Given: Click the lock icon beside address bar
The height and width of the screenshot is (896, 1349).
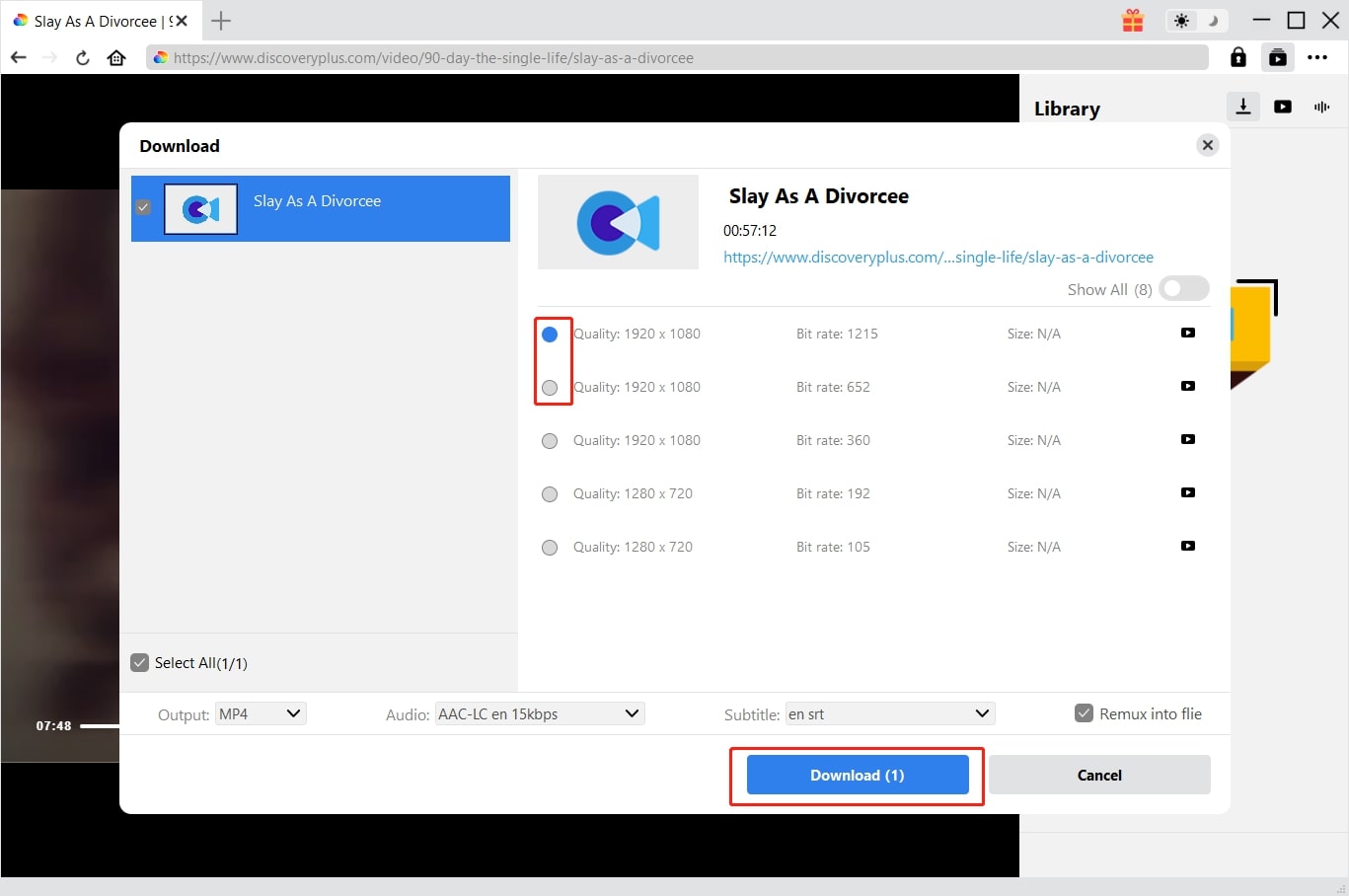Looking at the screenshot, I should click(x=1237, y=57).
